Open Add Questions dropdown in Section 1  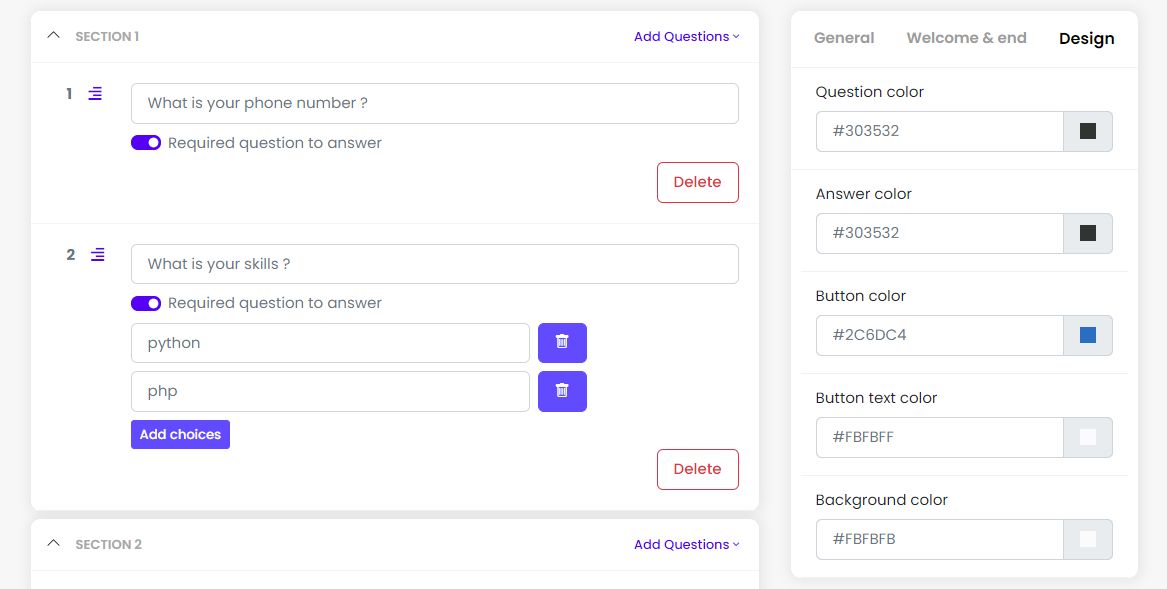(686, 37)
